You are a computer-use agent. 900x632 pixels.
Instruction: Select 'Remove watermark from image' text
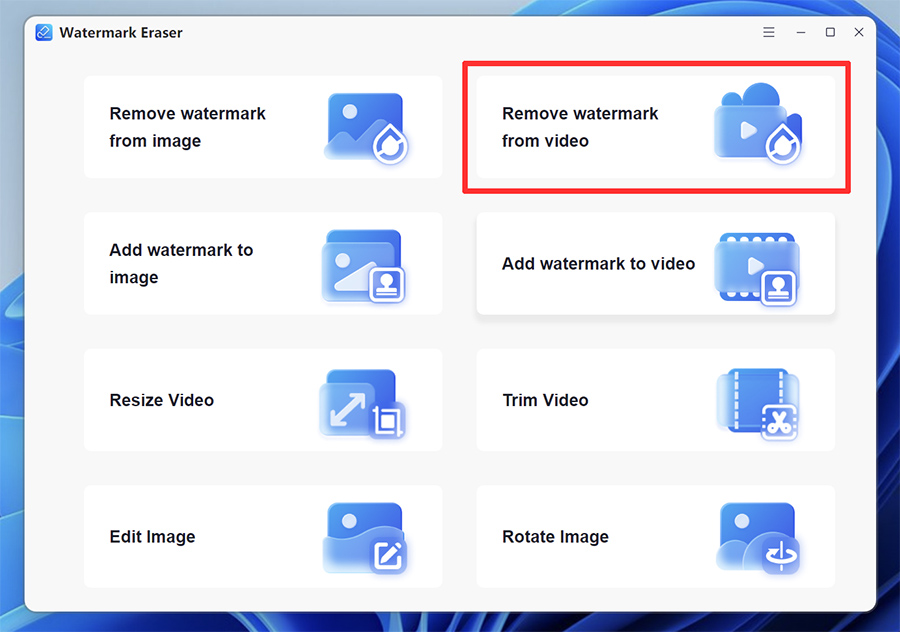click(x=188, y=127)
